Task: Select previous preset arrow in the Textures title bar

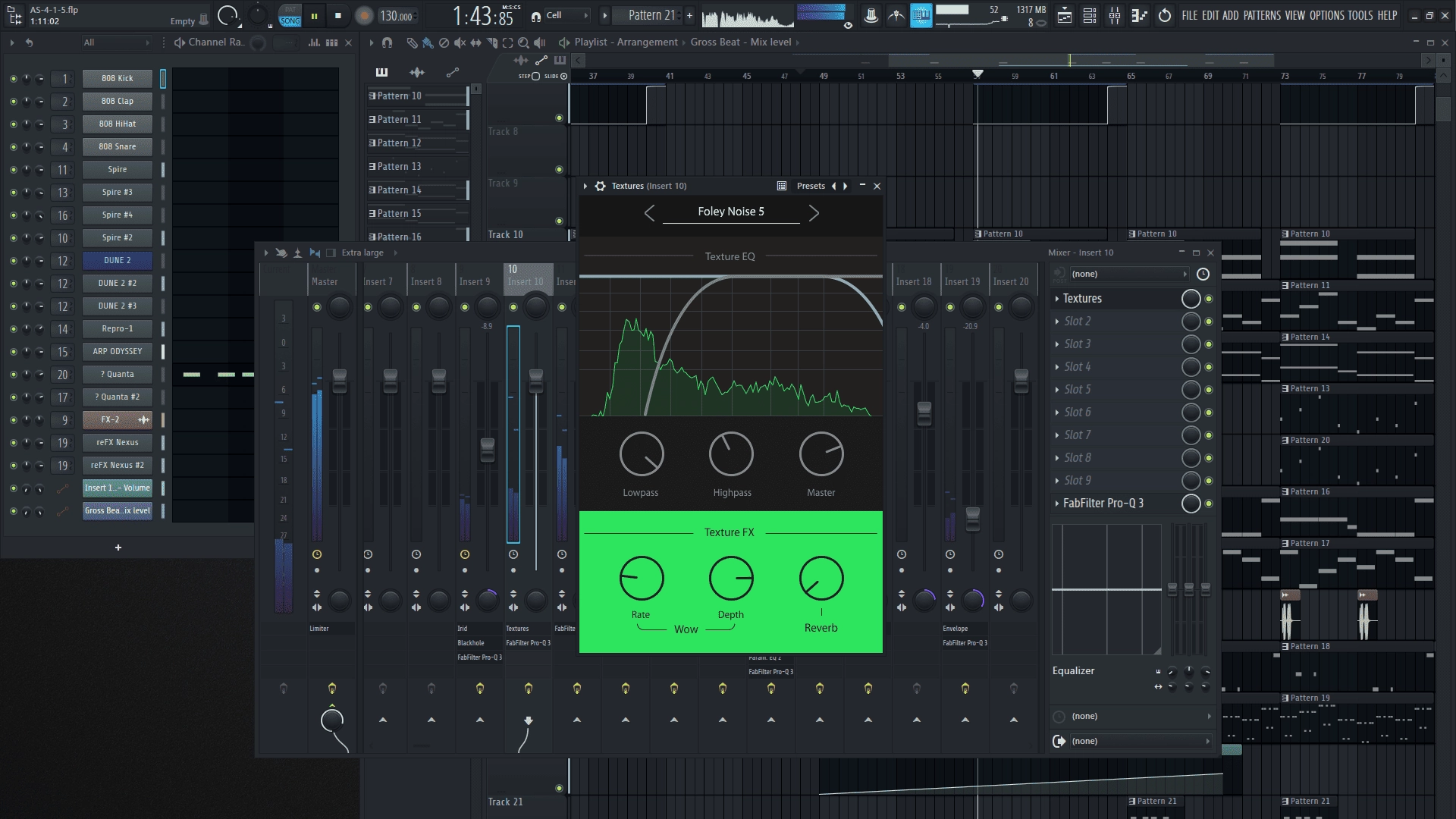Action: coord(834,186)
